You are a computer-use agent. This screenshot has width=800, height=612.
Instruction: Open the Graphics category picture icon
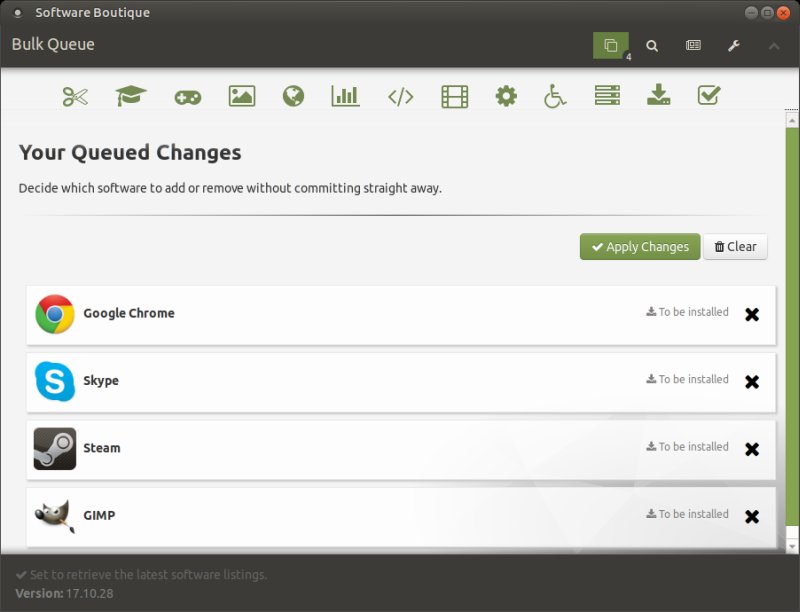pos(242,96)
